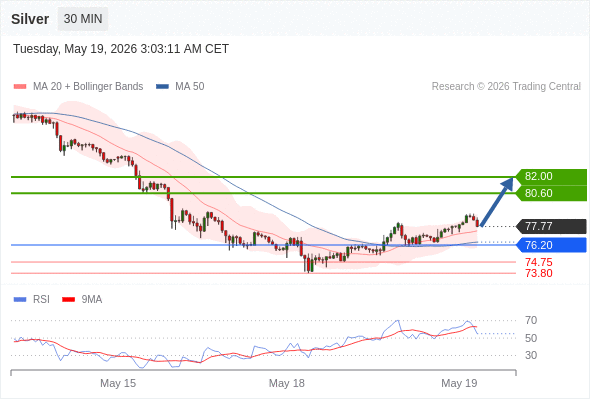Click the May 18 date axis label
The image size is (590, 400).
click(287, 383)
